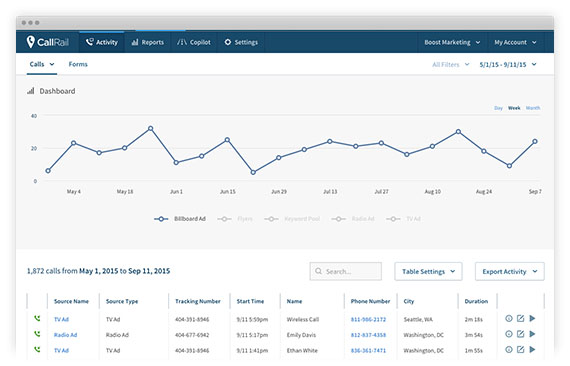The image size is (570, 366).
Task: Click the edit note icon in the Ethan White row
Action: (521, 349)
